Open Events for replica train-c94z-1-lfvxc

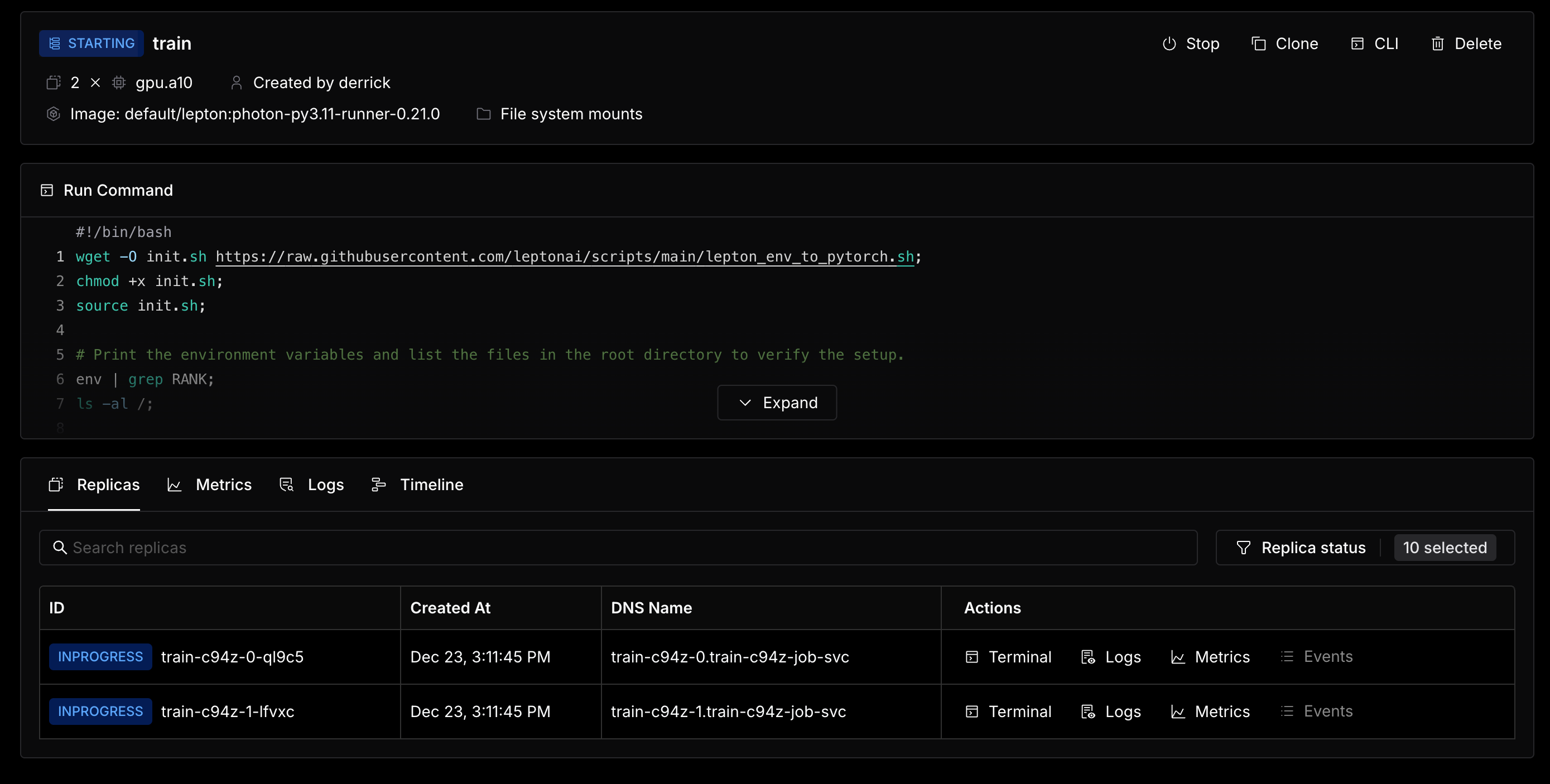point(1317,712)
